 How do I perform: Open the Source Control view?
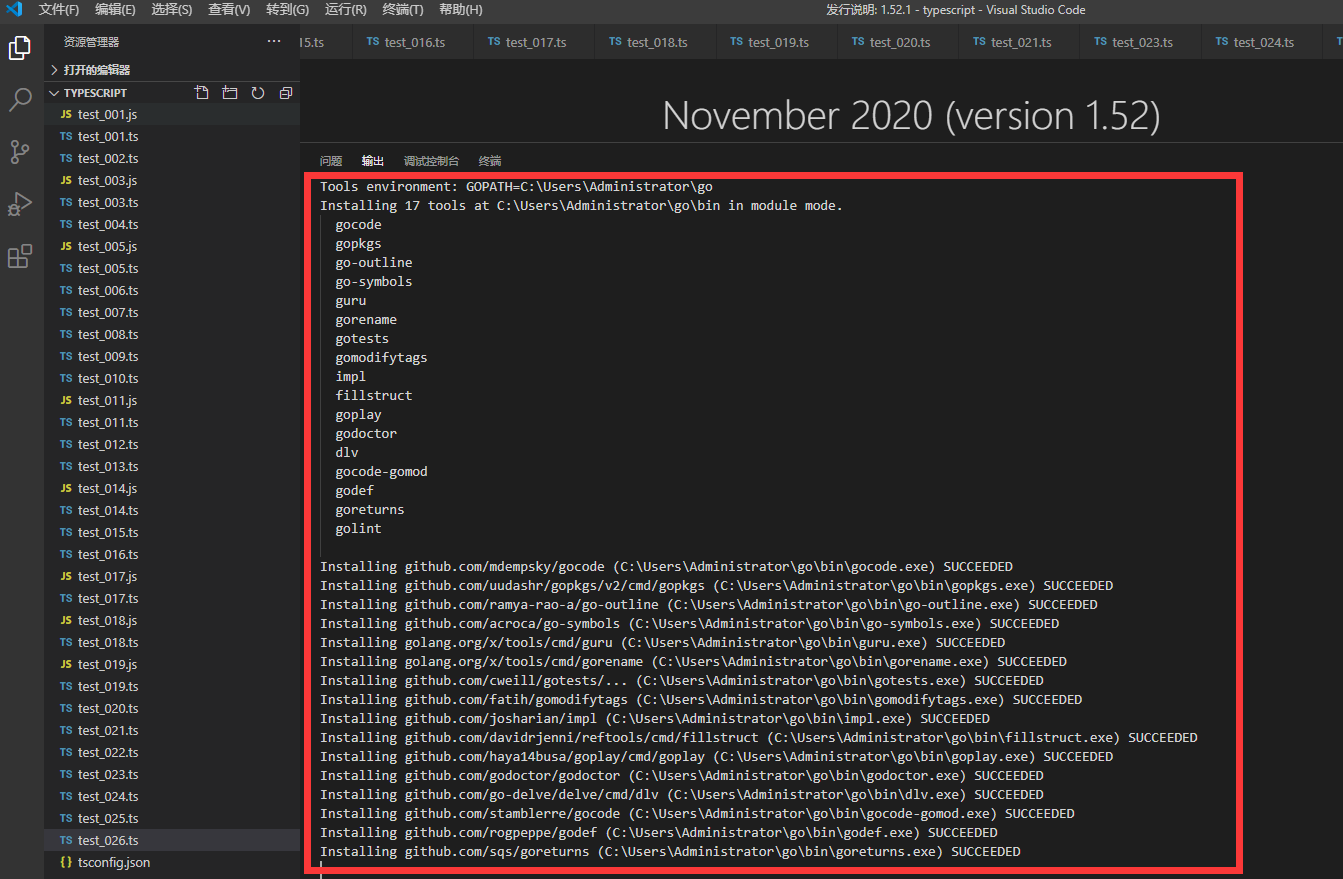coord(20,152)
